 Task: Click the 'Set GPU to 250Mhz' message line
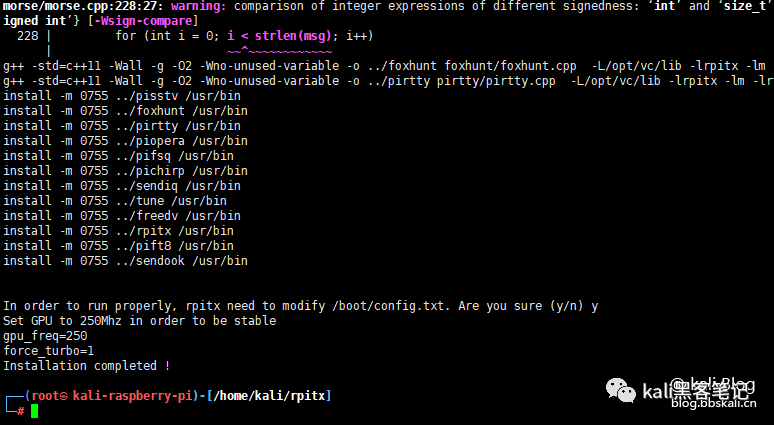pyautogui.click(x=140, y=321)
